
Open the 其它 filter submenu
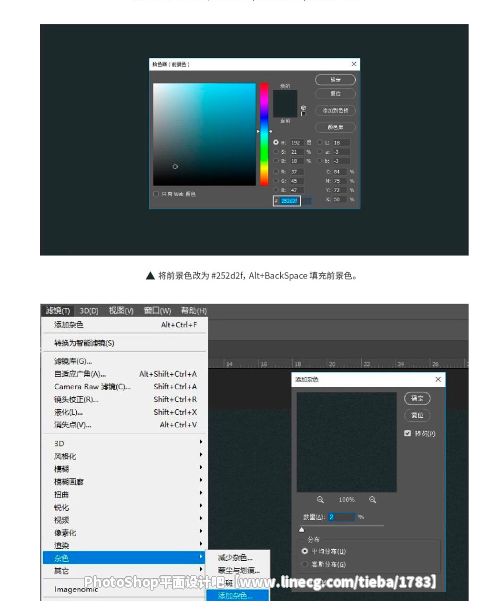coord(125,570)
